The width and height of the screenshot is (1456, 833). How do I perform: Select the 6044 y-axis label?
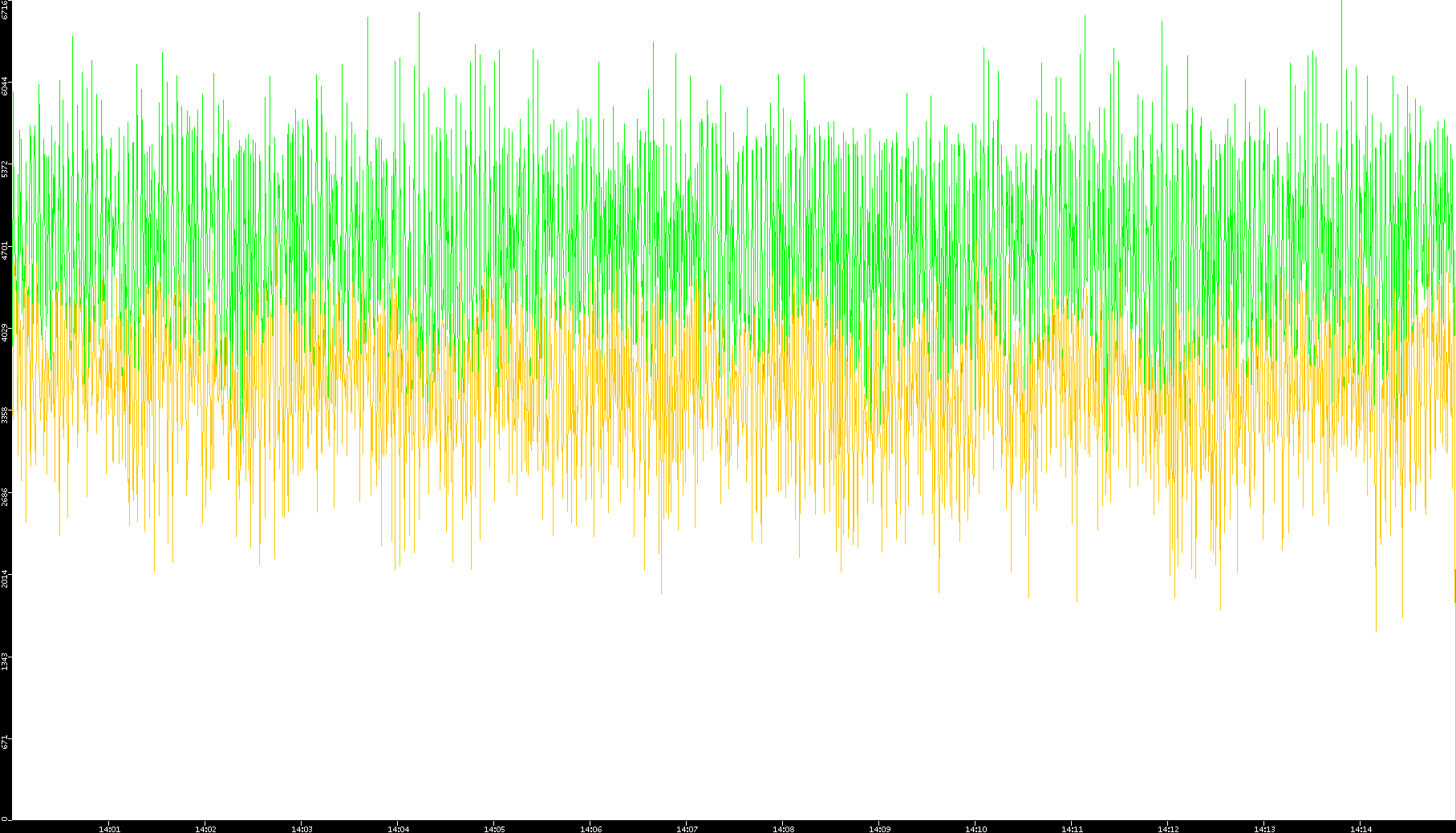[5, 86]
